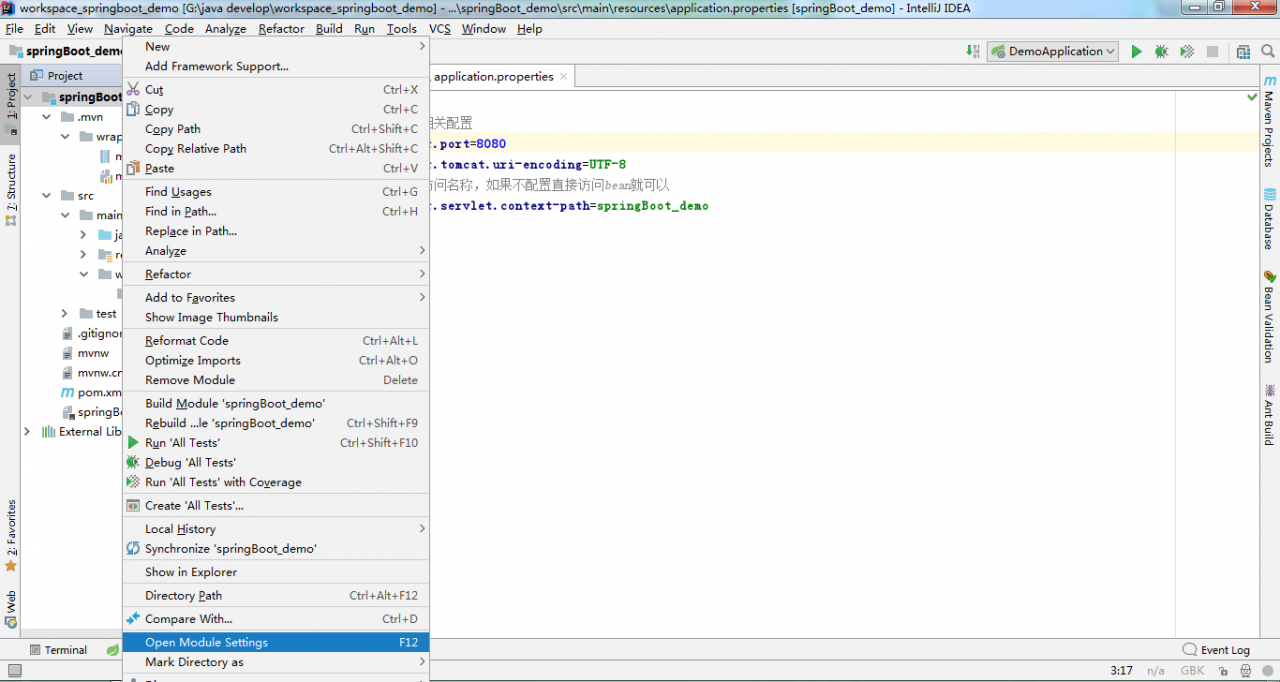Open the 2: Favorites tool window tab
This screenshot has height=682, width=1280.
tap(11, 536)
